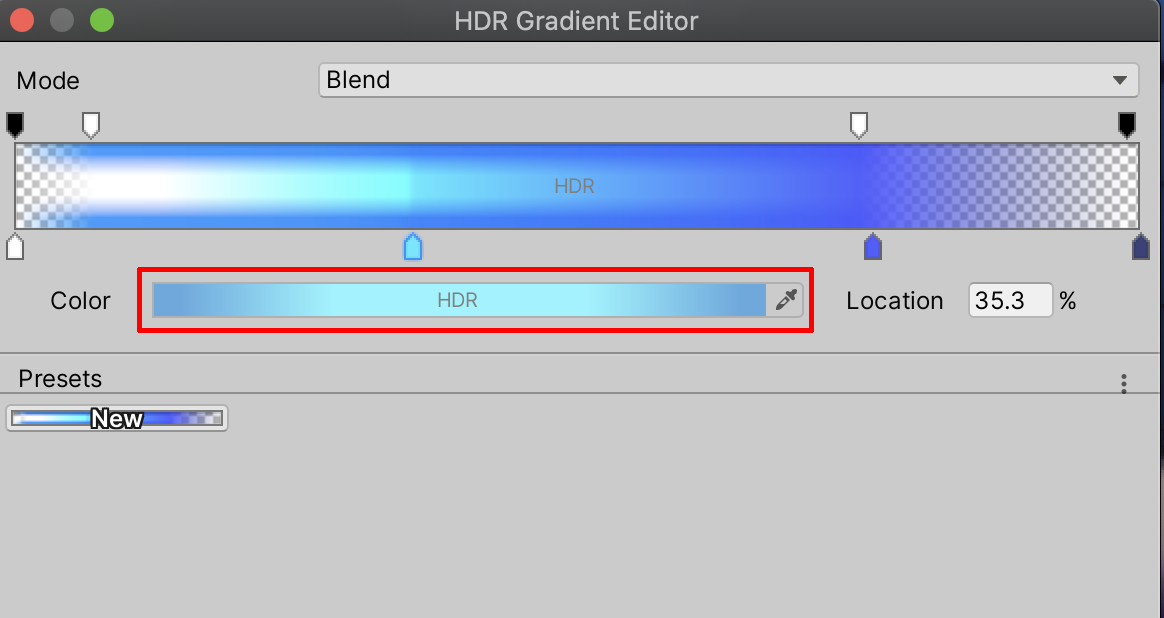The image size is (1164, 618).
Task: Select the white color key at gradient start
Action: (x=15, y=246)
